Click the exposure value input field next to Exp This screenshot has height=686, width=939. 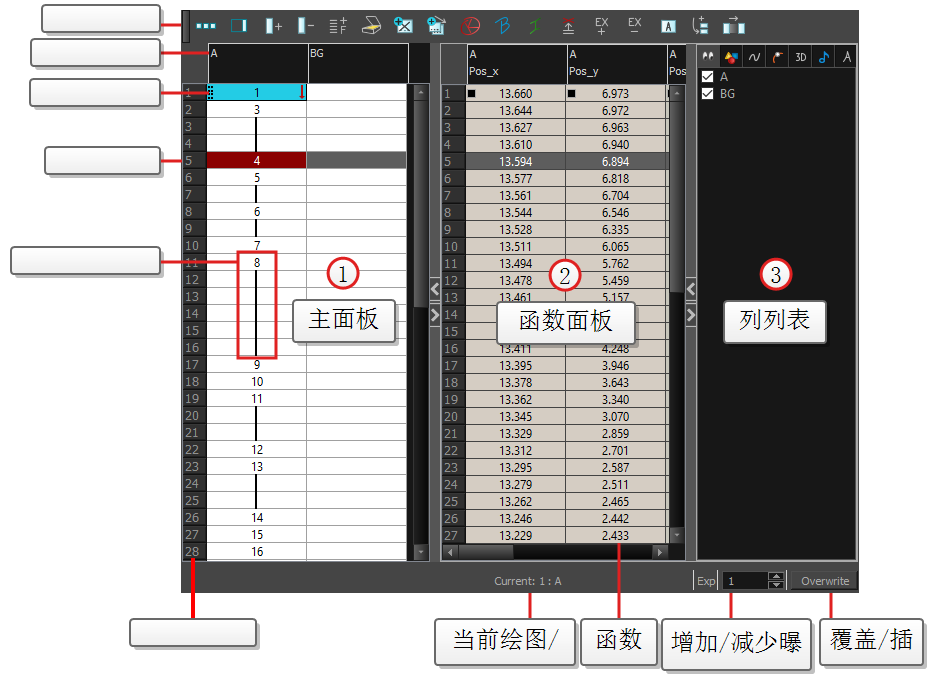(745, 580)
